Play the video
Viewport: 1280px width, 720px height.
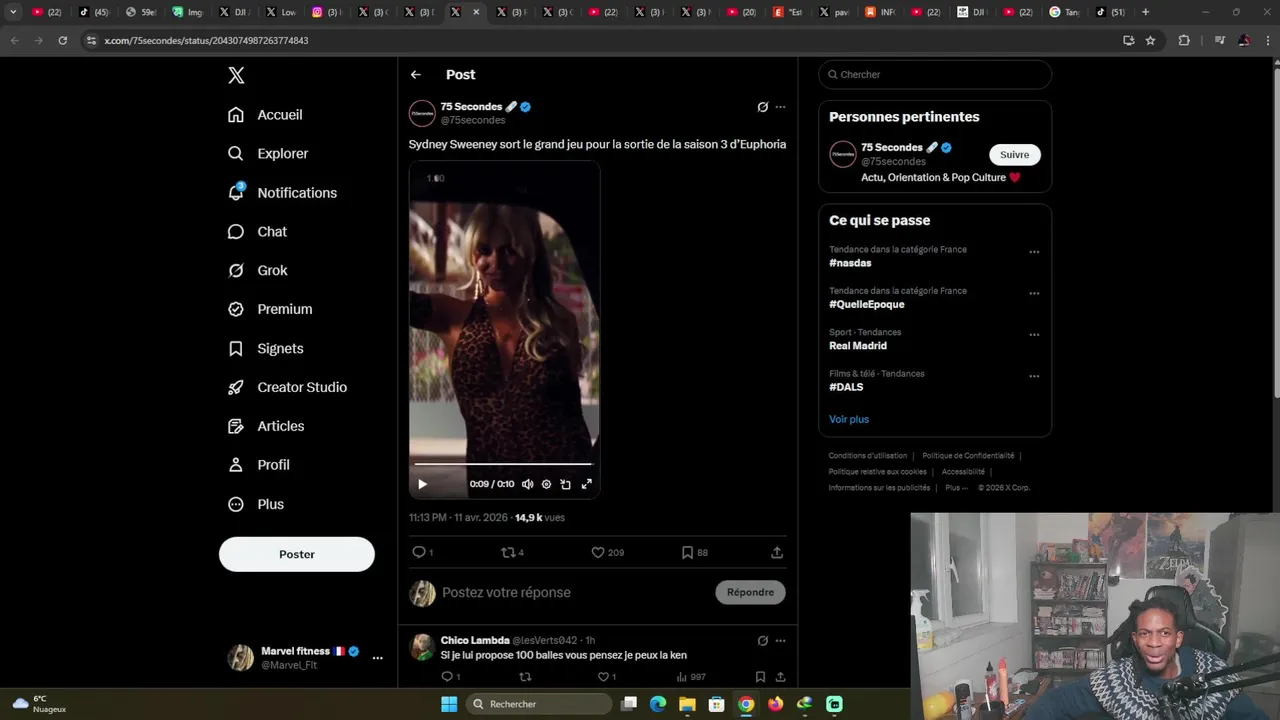422,484
